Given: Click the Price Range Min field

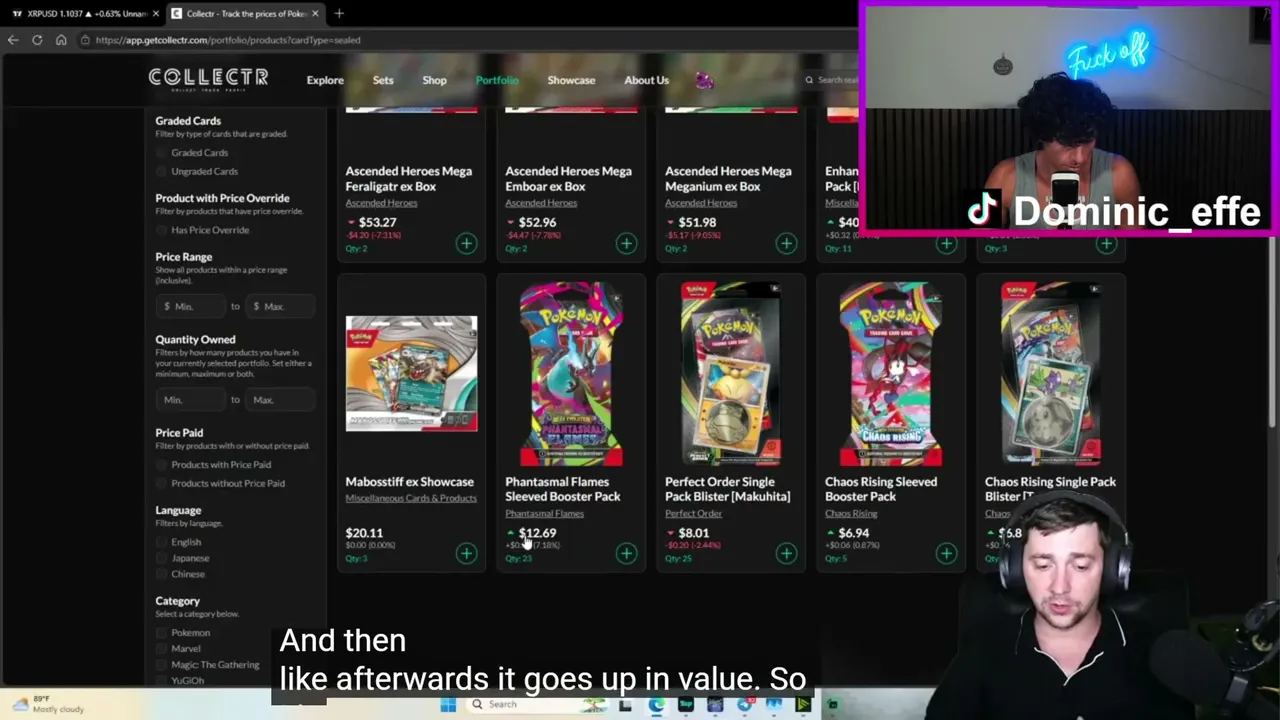Looking at the screenshot, I should click(192, 306).
